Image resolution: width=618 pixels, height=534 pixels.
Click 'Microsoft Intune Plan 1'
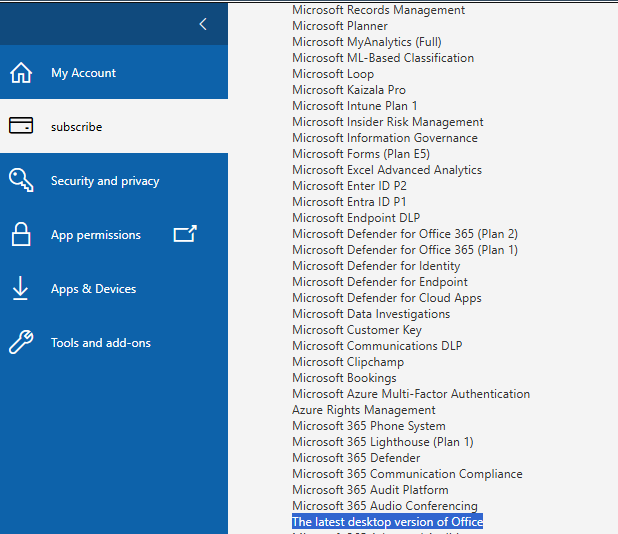(354, 106)
